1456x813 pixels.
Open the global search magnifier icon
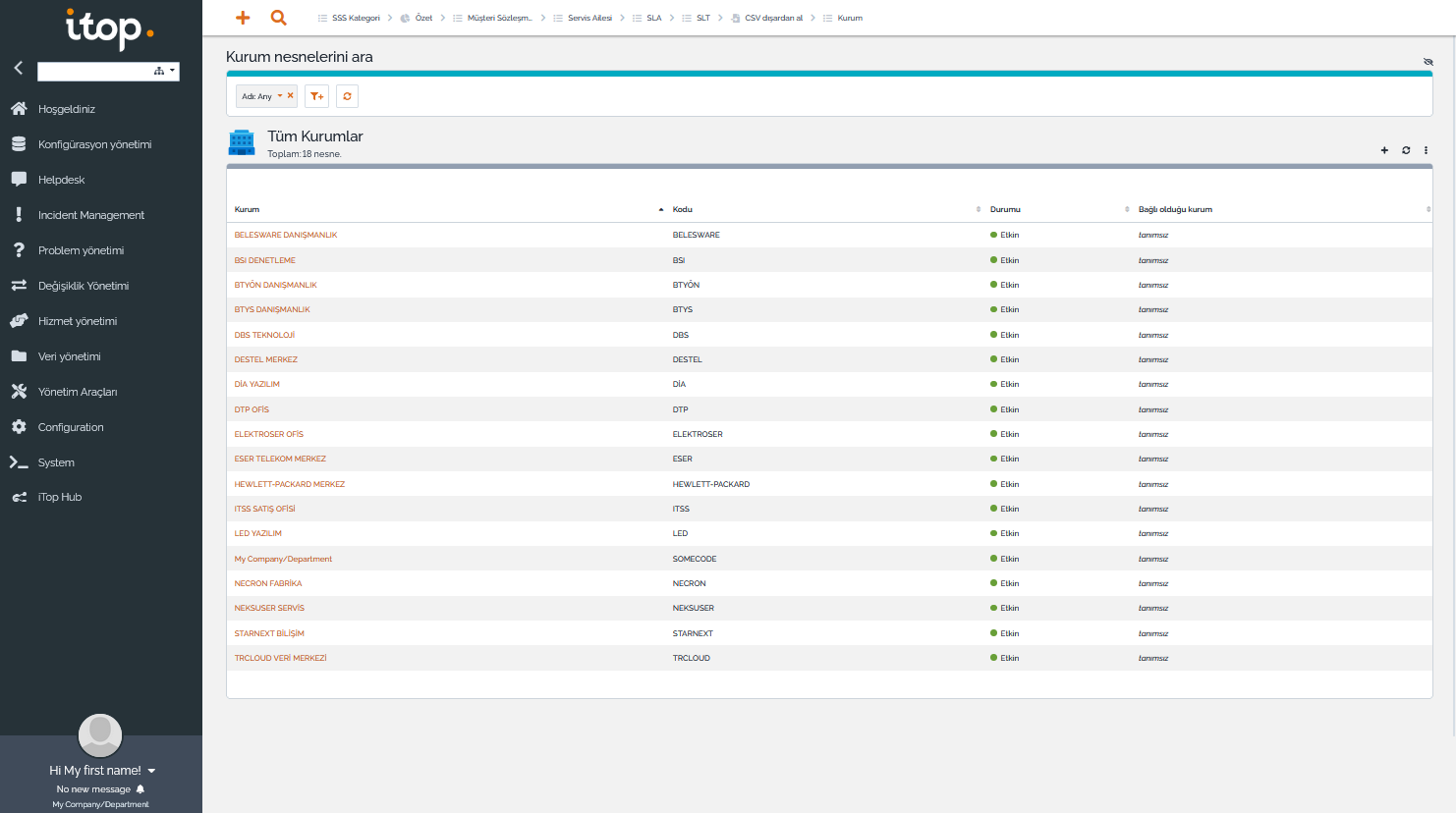tap(279, 18)
